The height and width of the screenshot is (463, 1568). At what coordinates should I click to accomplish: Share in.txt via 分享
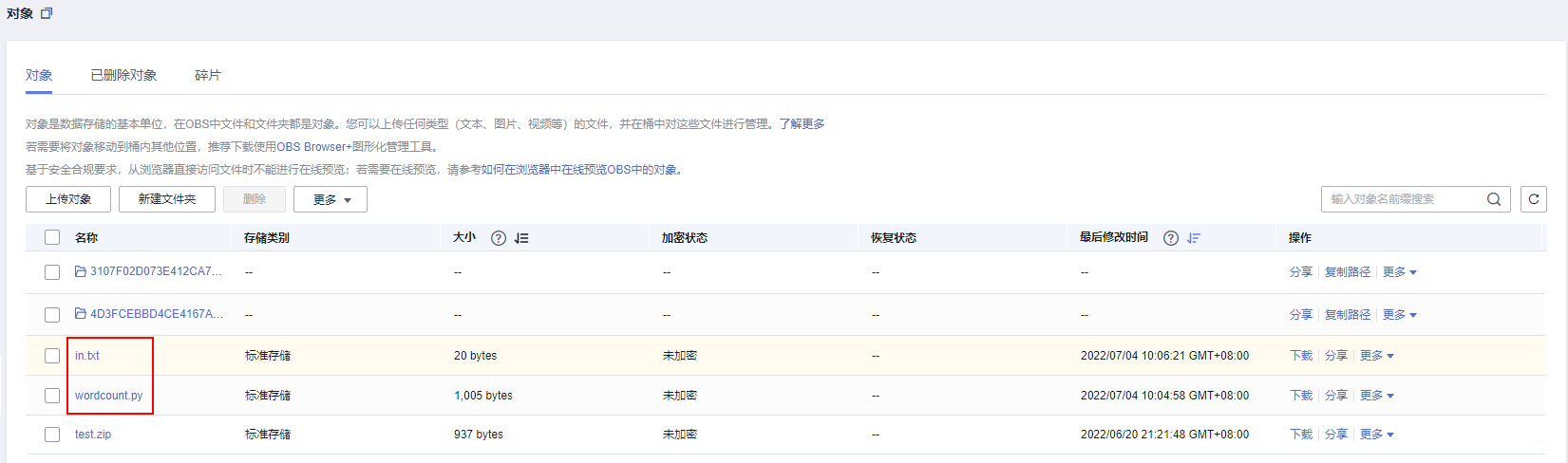point(1336,356)
